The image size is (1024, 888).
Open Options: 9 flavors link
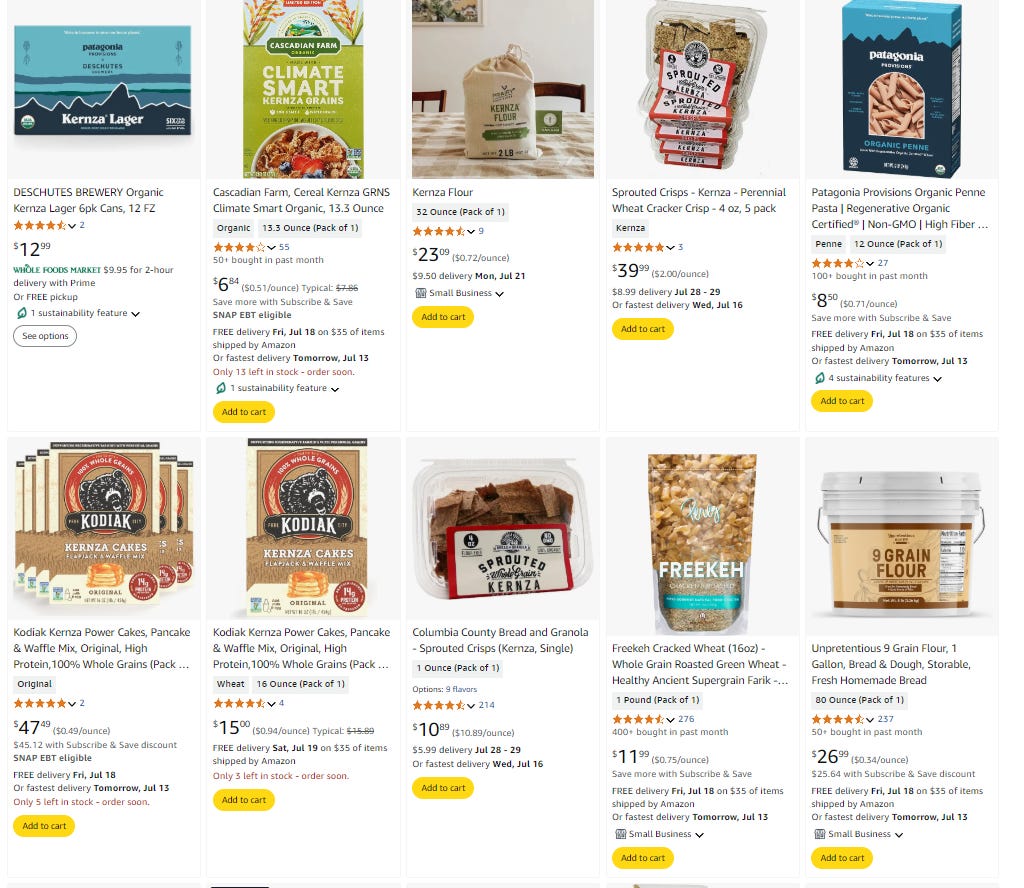click(x=444, y=690)
